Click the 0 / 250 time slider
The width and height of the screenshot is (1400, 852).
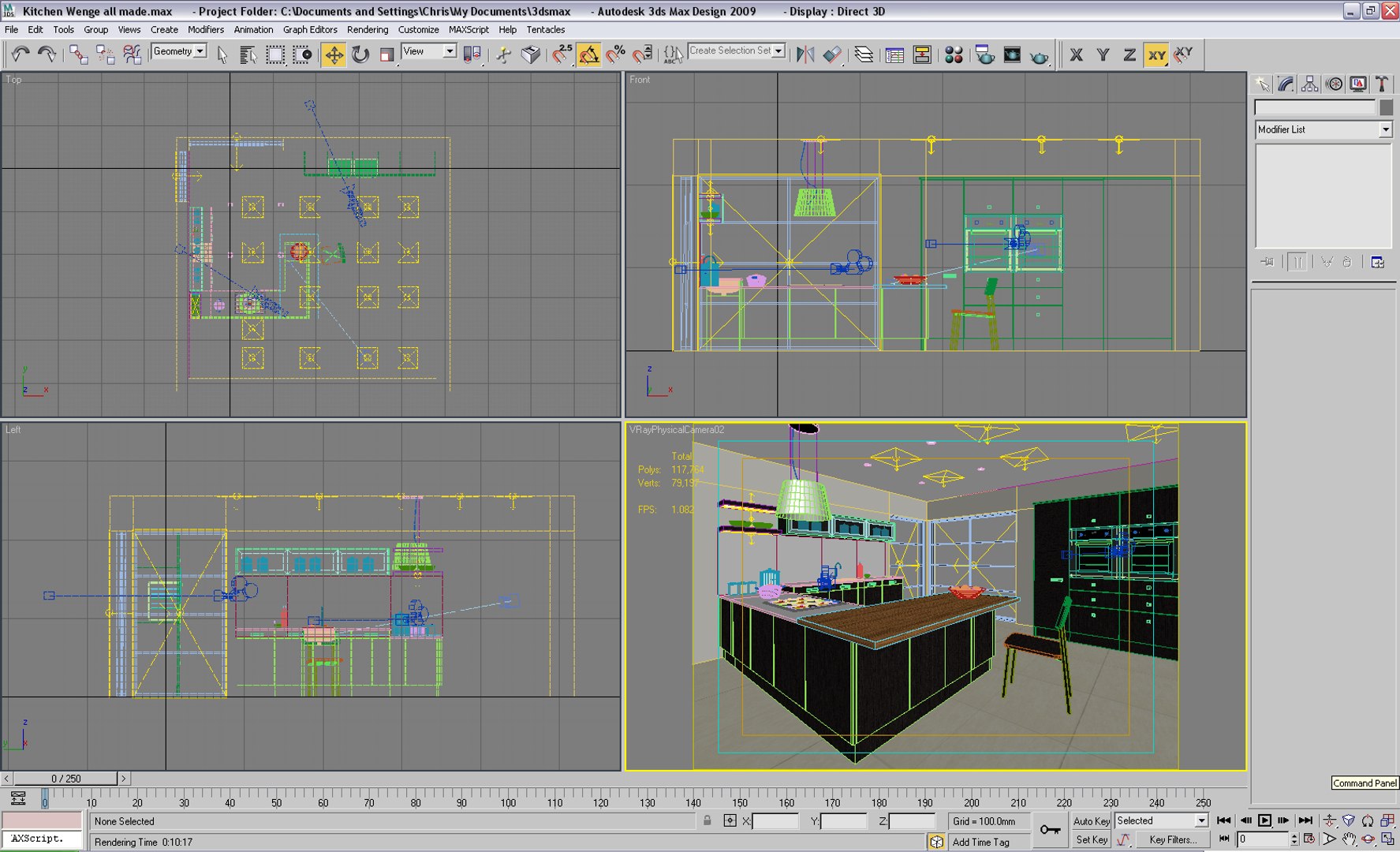[66, 779]
